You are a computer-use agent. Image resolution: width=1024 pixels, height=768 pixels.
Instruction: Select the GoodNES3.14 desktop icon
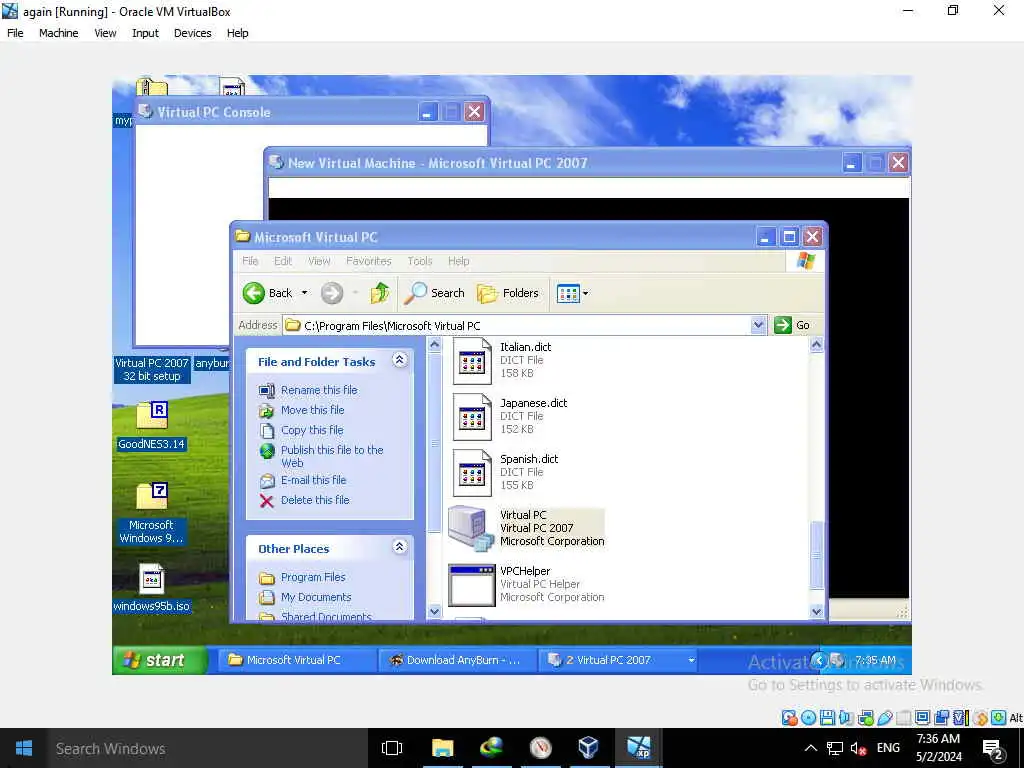click(152, 426)
